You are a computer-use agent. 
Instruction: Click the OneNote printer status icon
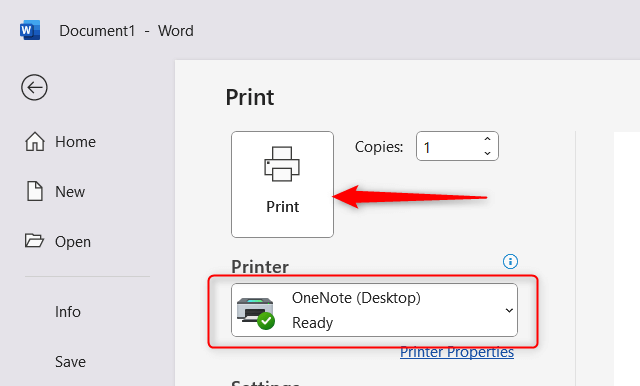(x=256, y=313)
